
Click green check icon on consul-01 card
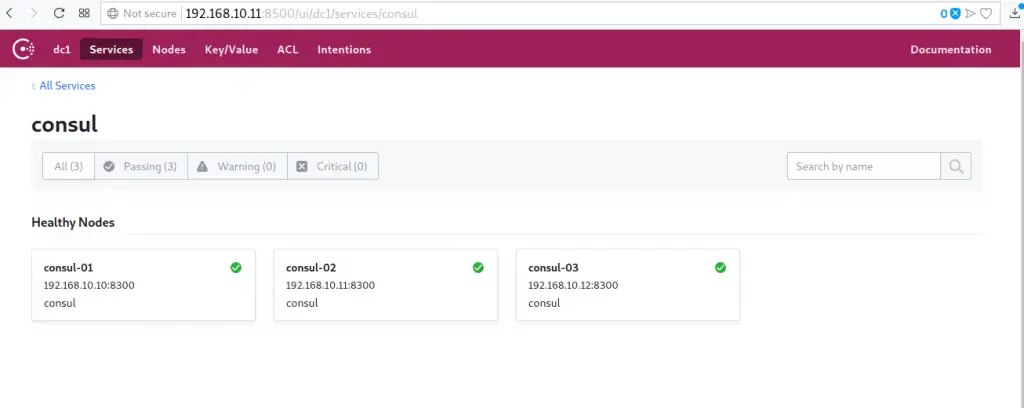(x=236, y=268)
